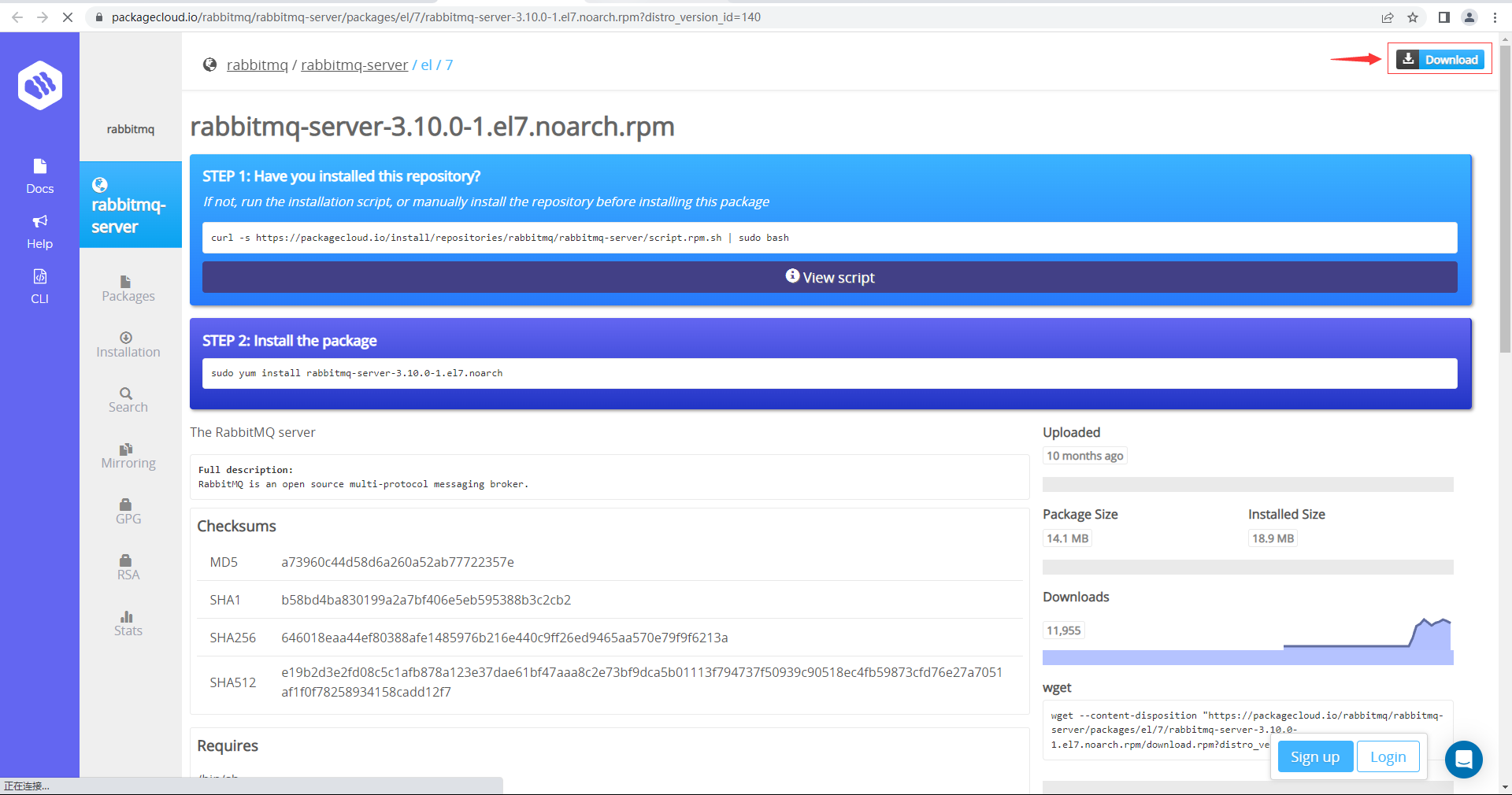Toggle the browser side panel icon
This screenshot has height=795, width=1512.
1443,17
